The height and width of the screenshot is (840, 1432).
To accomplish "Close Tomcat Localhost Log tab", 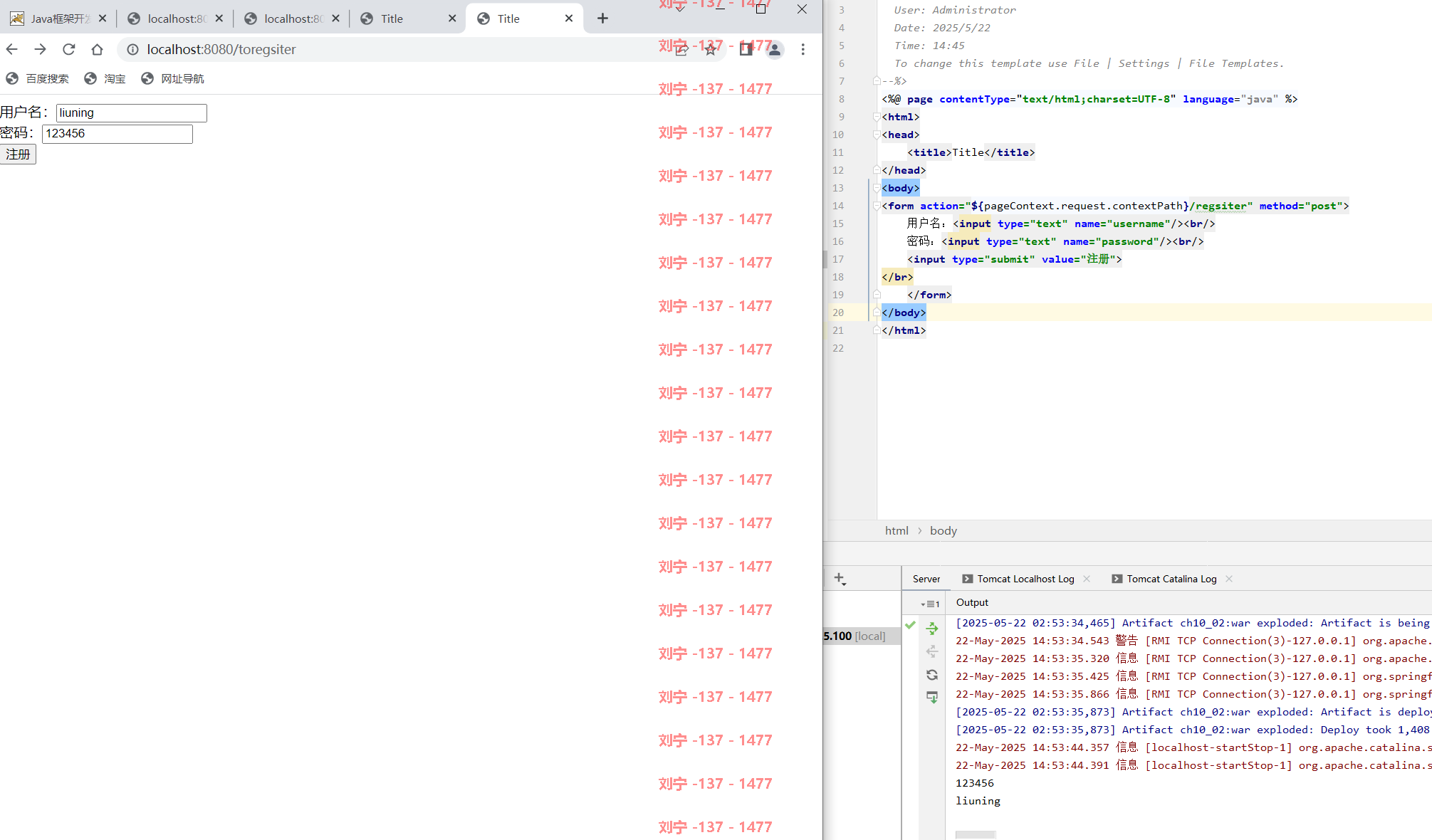I will click(x=1087, y=579).
